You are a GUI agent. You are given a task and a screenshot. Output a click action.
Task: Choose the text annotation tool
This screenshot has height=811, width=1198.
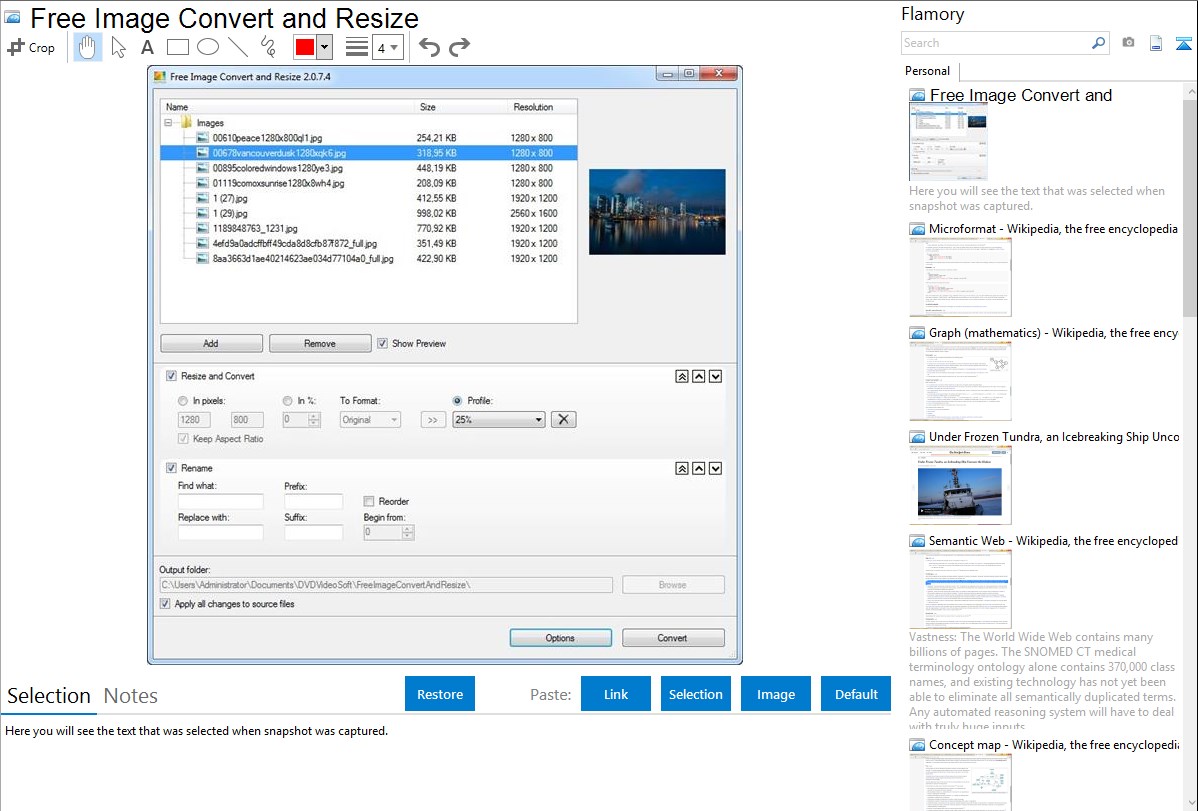[147, 47]
